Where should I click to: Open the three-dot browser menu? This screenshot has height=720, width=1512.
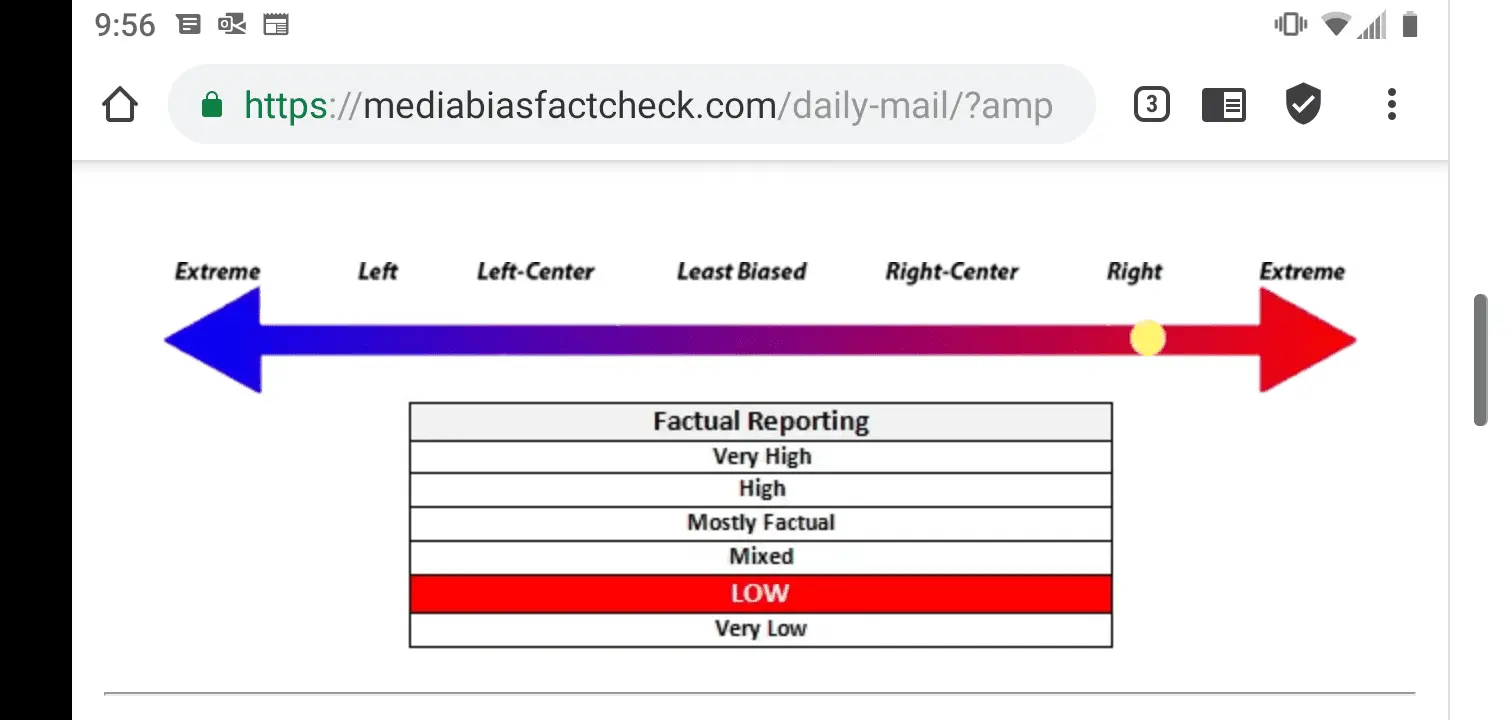point(1391,105)
